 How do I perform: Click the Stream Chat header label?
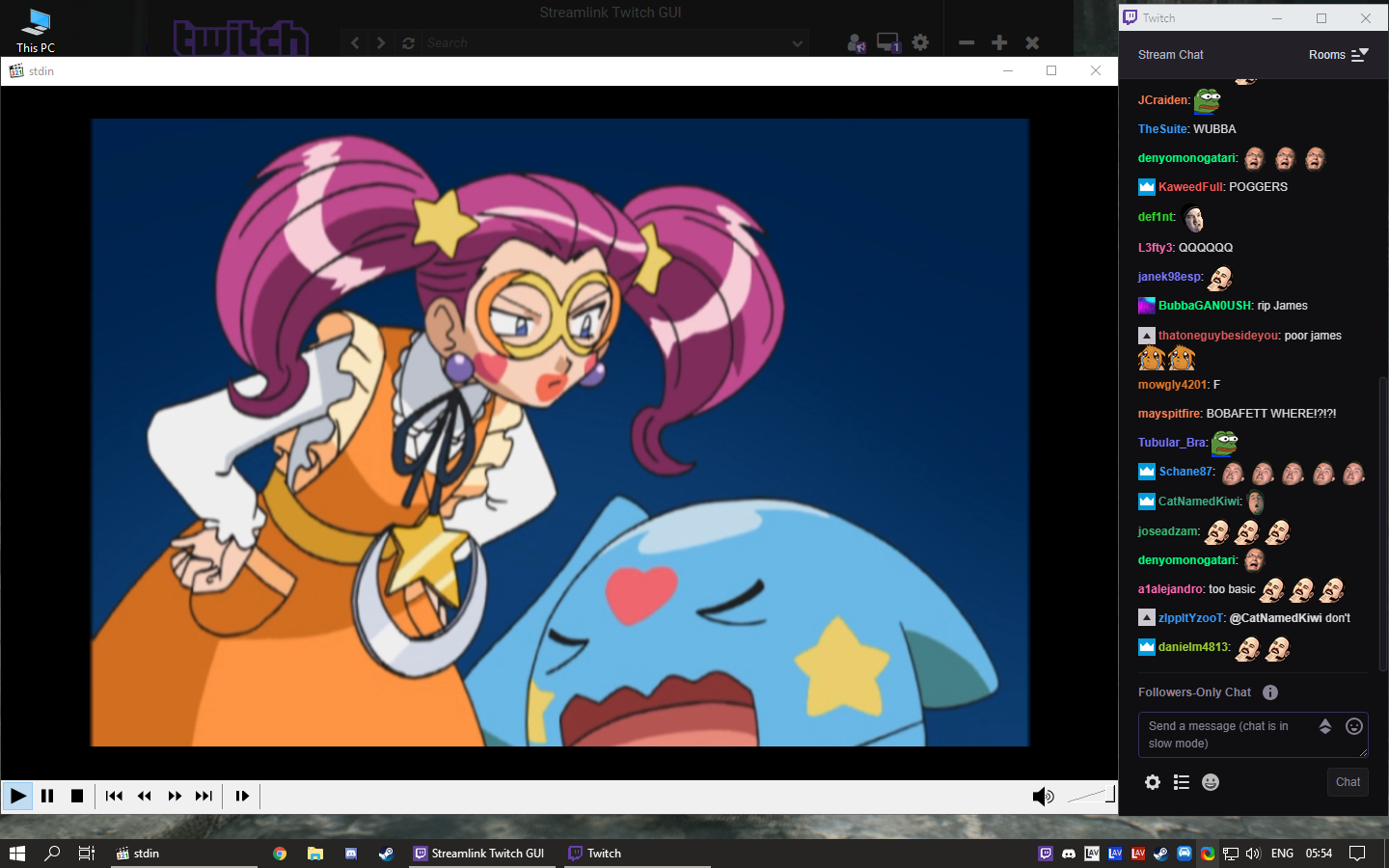point(1170,55)
